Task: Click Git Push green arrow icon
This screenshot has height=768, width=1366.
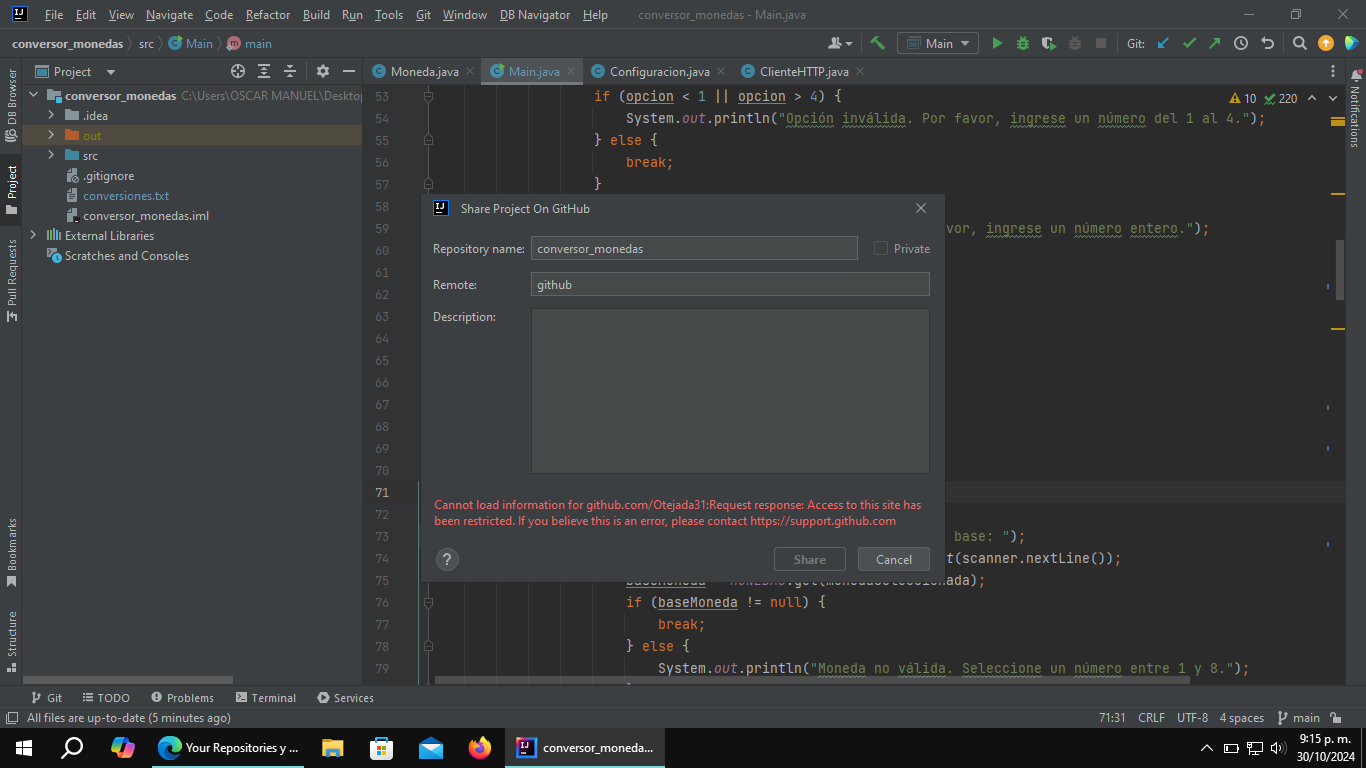Action: coord(1214,43)
